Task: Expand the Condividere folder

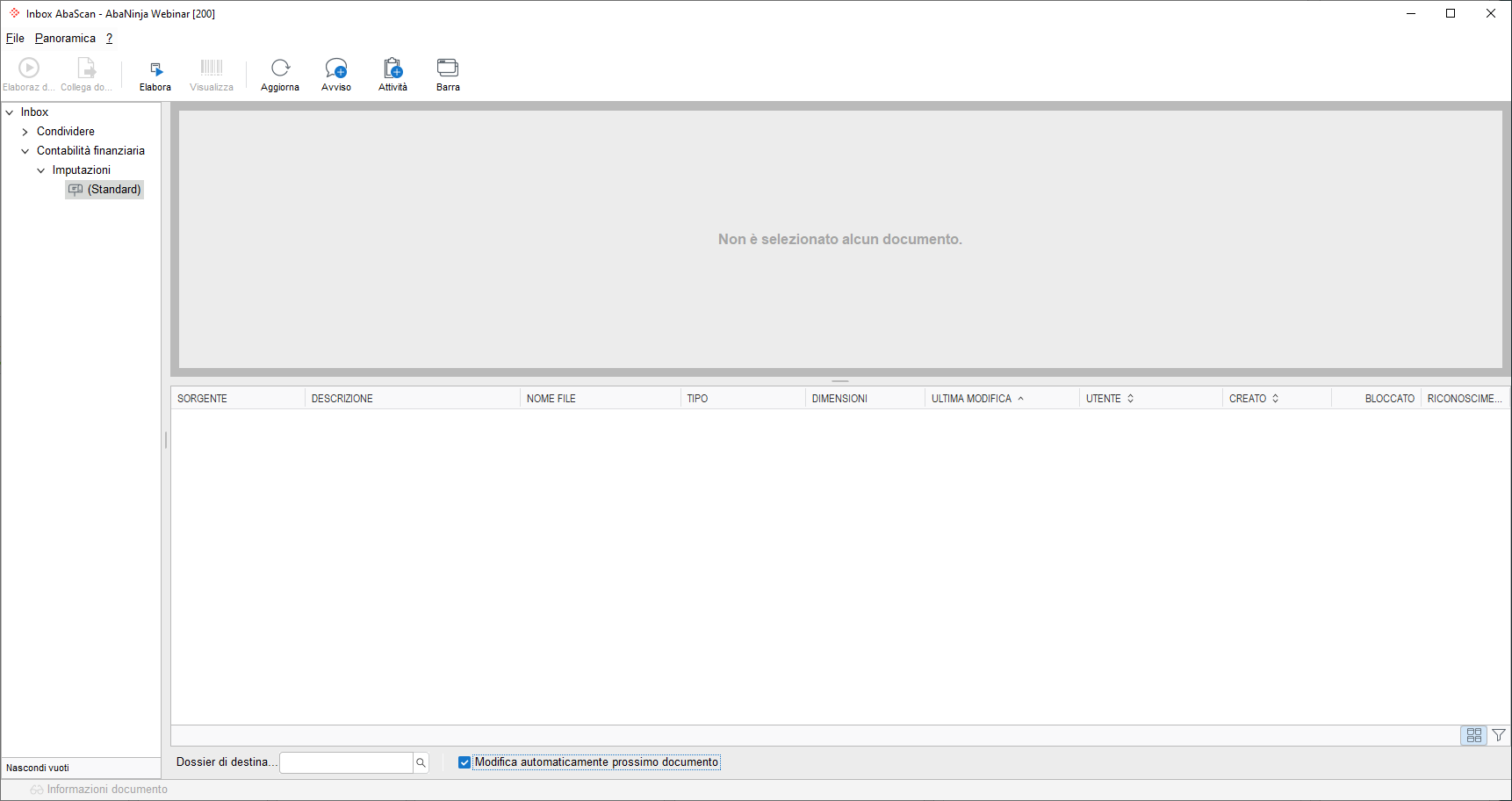Action: tap(25, 132)
